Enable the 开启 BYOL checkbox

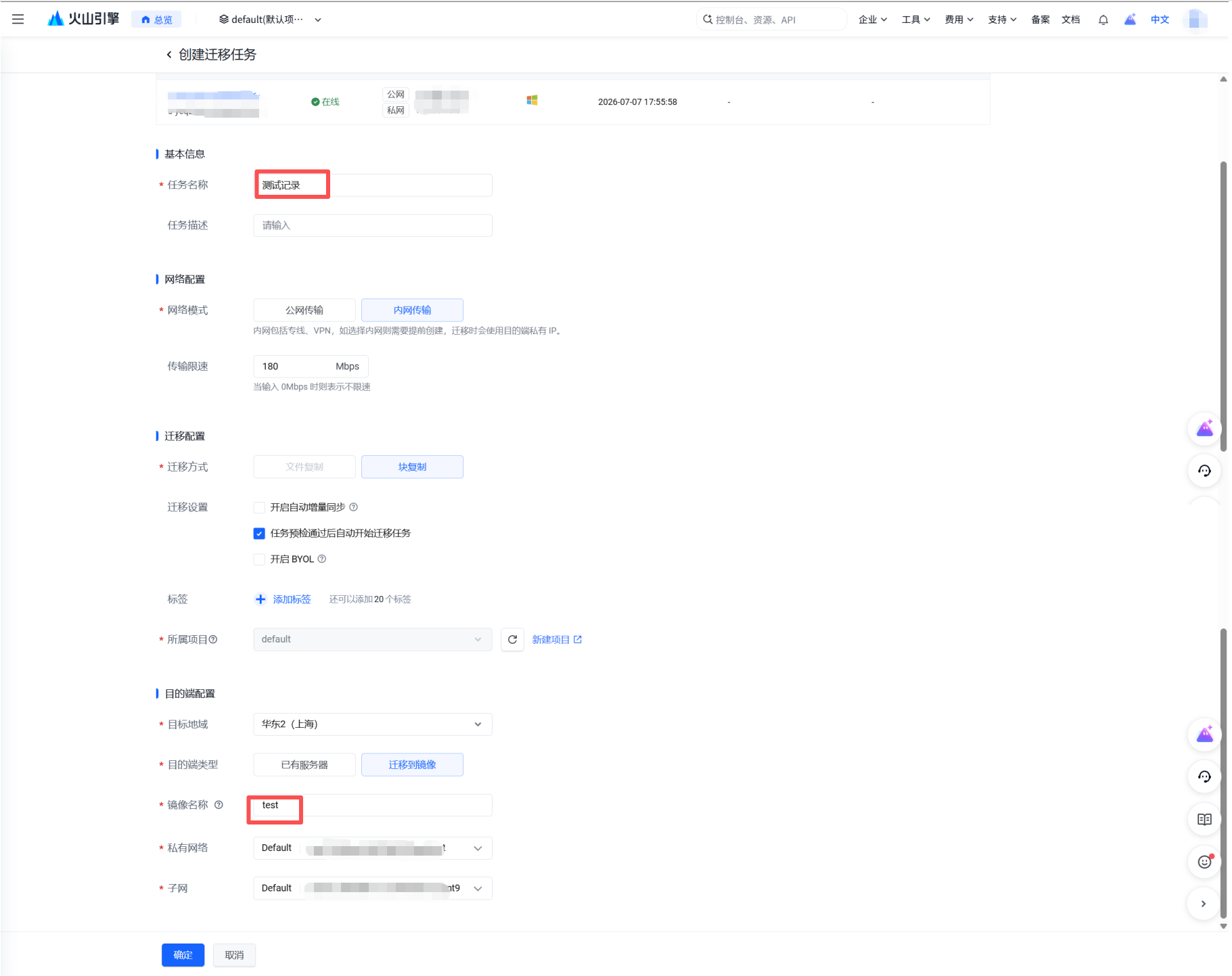[x=259, y=559]
